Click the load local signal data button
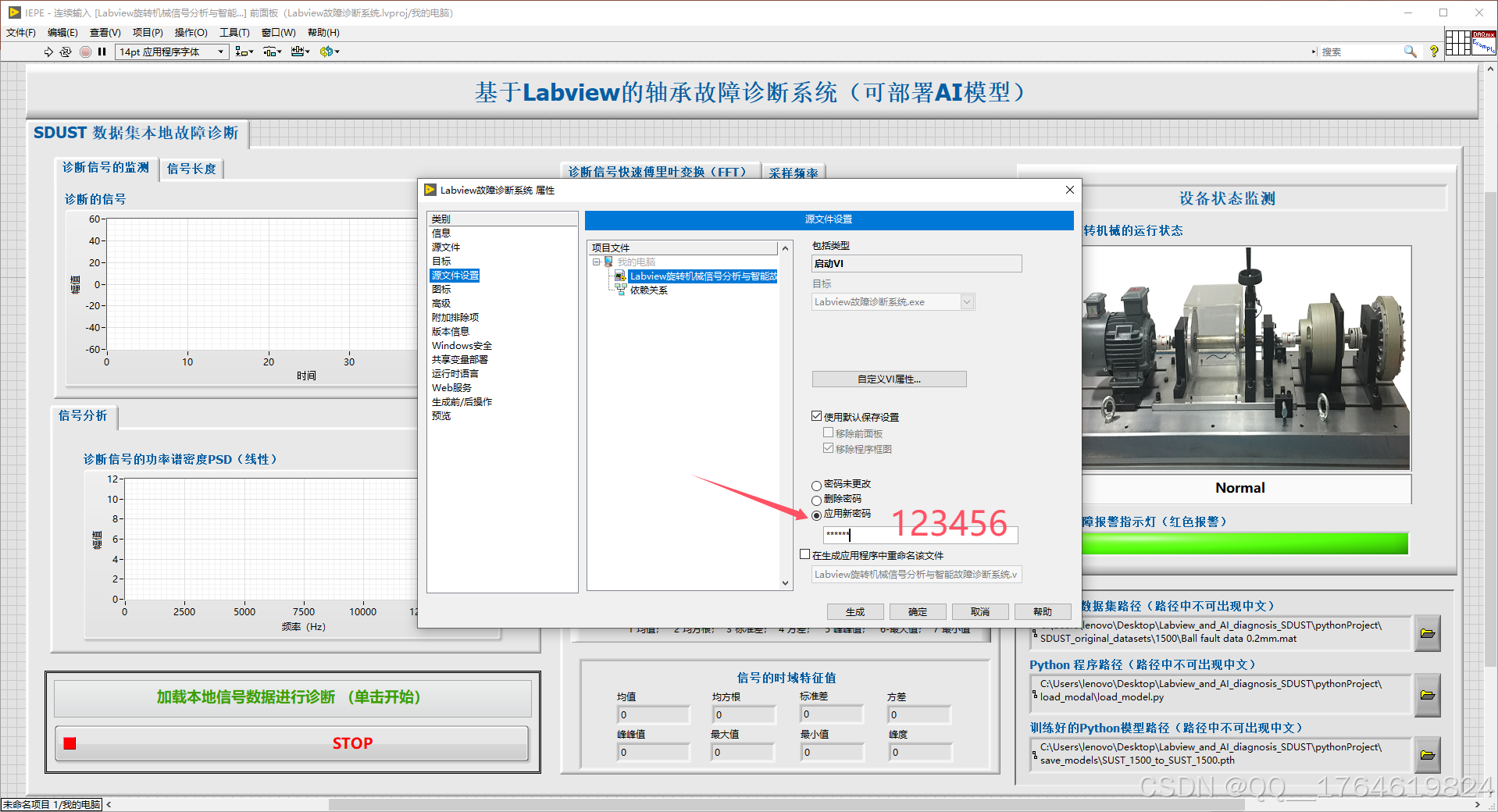This screenshot has width=1498, height=812. (292, 697)
